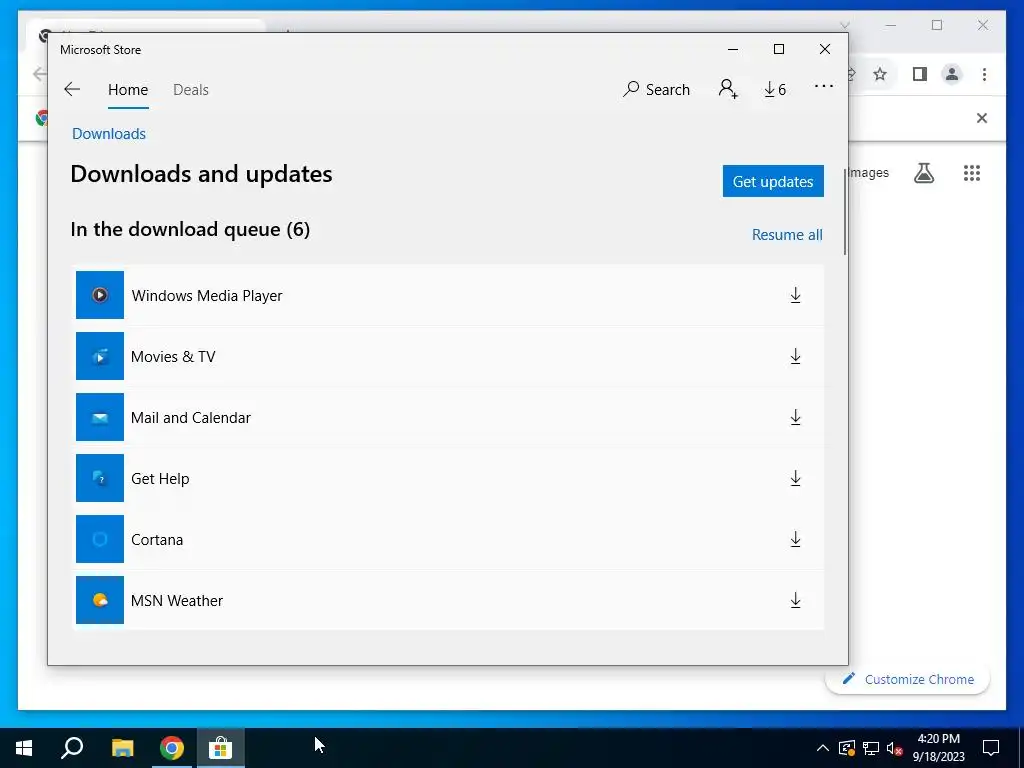1024x768 pixels.
Task: Click the Store window vertical scrollbar
Action: click(x=844, y=212)
